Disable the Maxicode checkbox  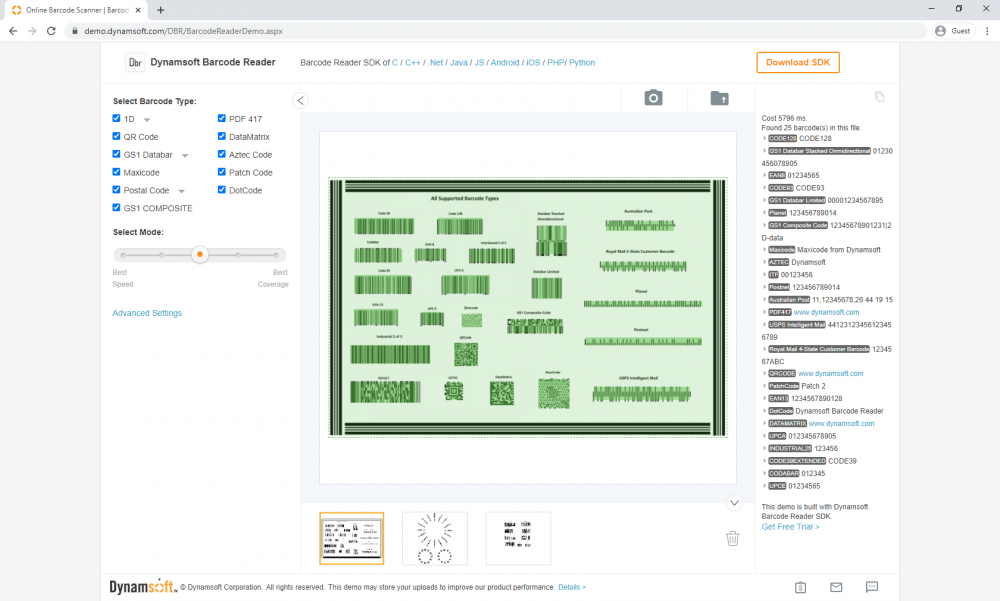tap(117, 173)
